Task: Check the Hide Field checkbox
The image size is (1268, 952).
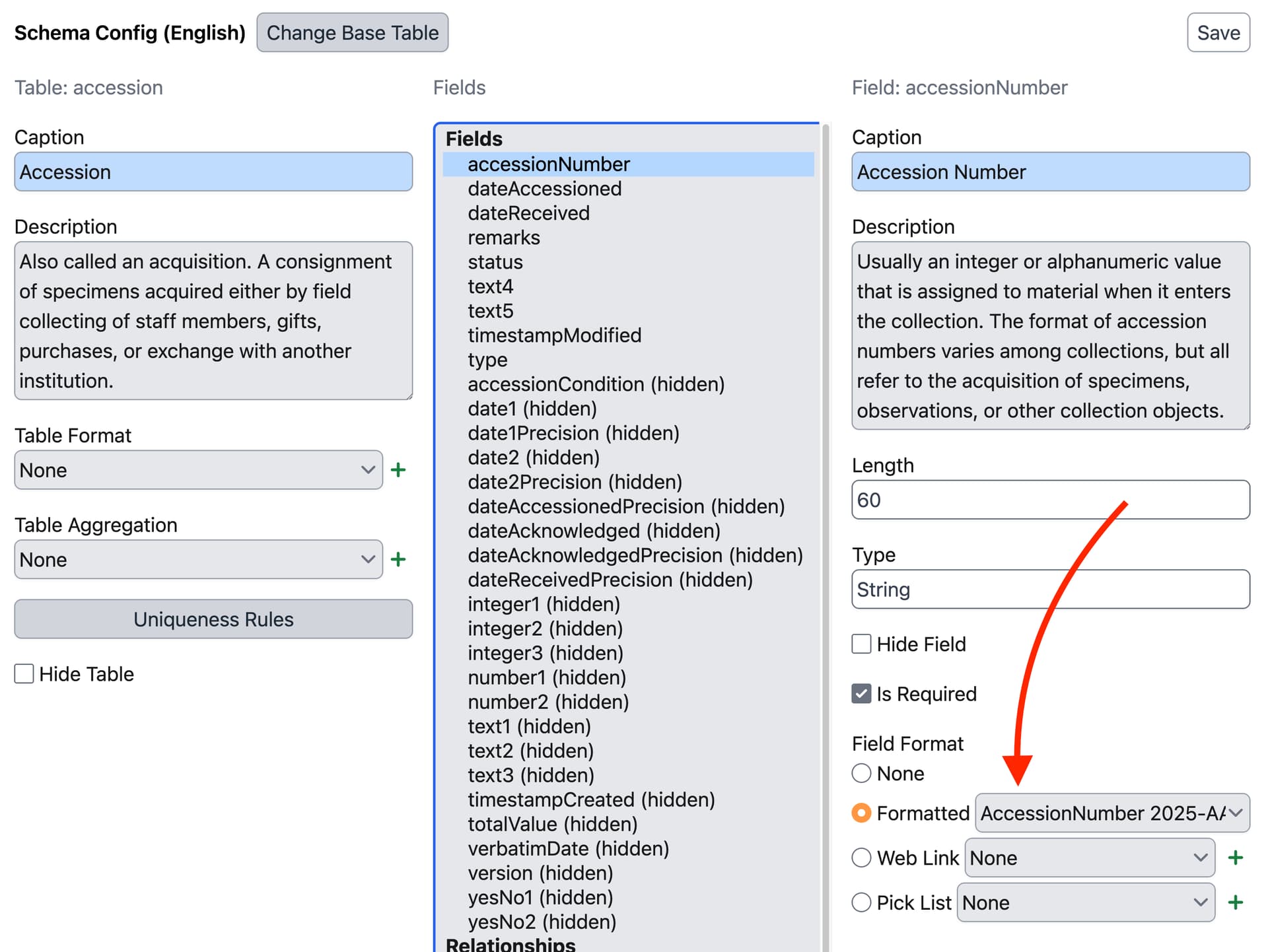Action: point(861,644)
